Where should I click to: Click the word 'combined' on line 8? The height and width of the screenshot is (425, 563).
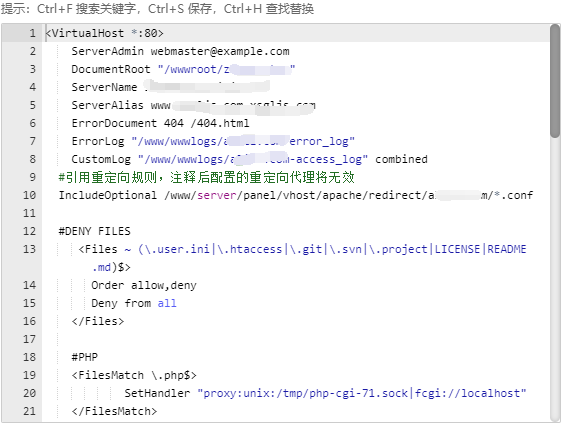pyautogui.click(x=401, y=159)
